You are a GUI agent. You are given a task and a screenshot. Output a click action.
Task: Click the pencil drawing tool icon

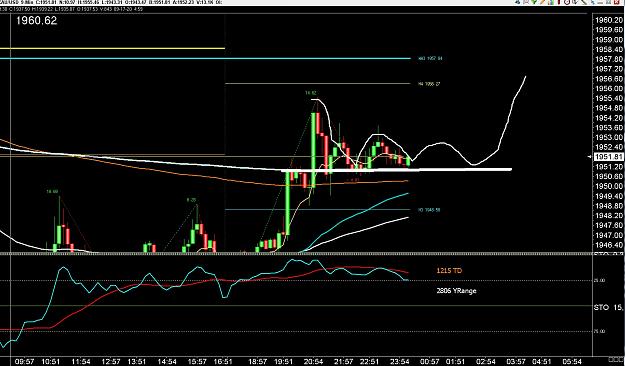(542, 2)
